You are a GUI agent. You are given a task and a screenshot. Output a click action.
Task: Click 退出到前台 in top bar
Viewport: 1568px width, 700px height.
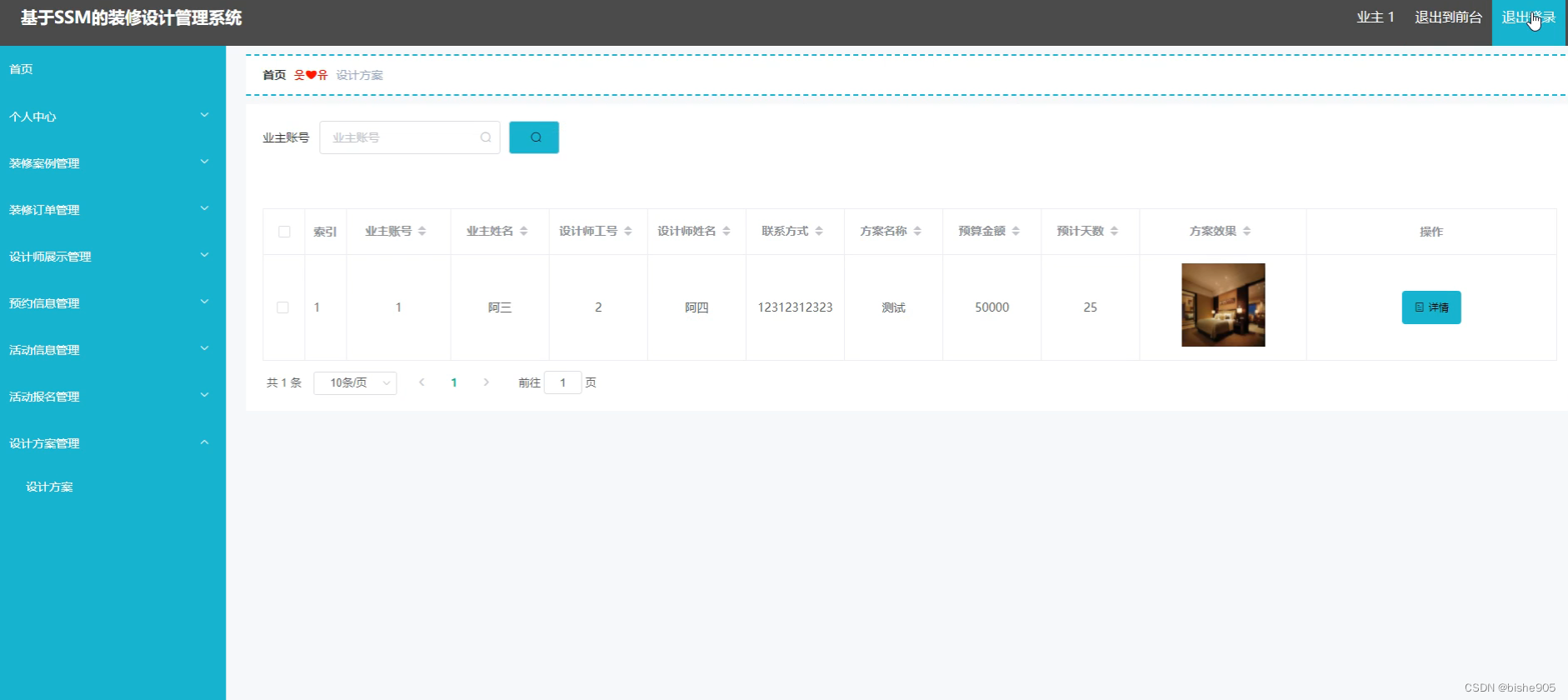coord(1448,17)
